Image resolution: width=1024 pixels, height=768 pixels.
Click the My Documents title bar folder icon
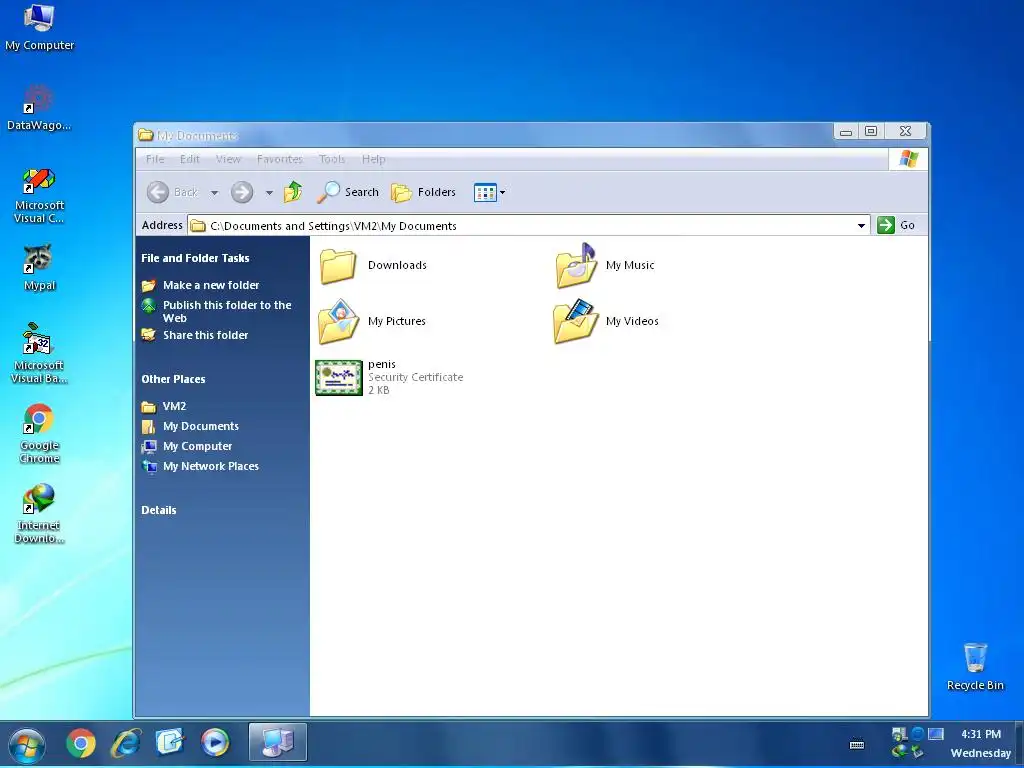pos(146,135)
